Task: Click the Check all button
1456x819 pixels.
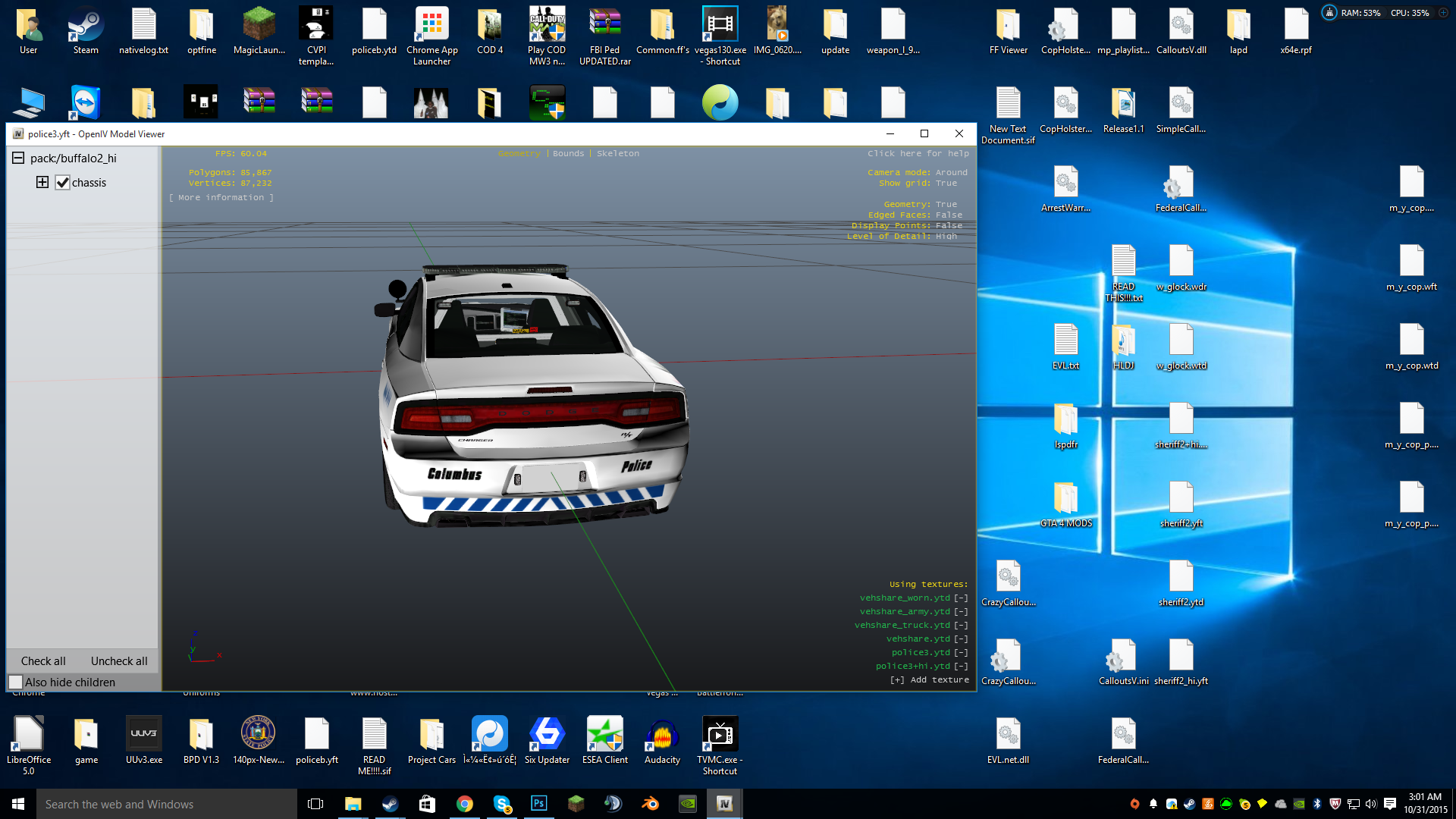Action: point(43,661)
